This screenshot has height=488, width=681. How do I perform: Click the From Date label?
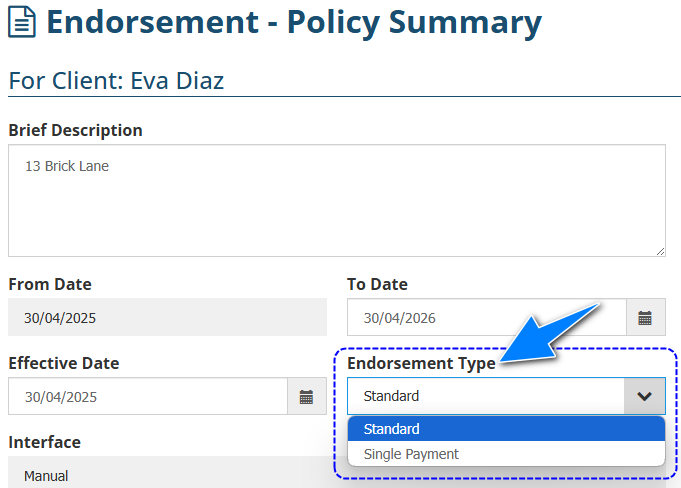(x=49, y=284)
